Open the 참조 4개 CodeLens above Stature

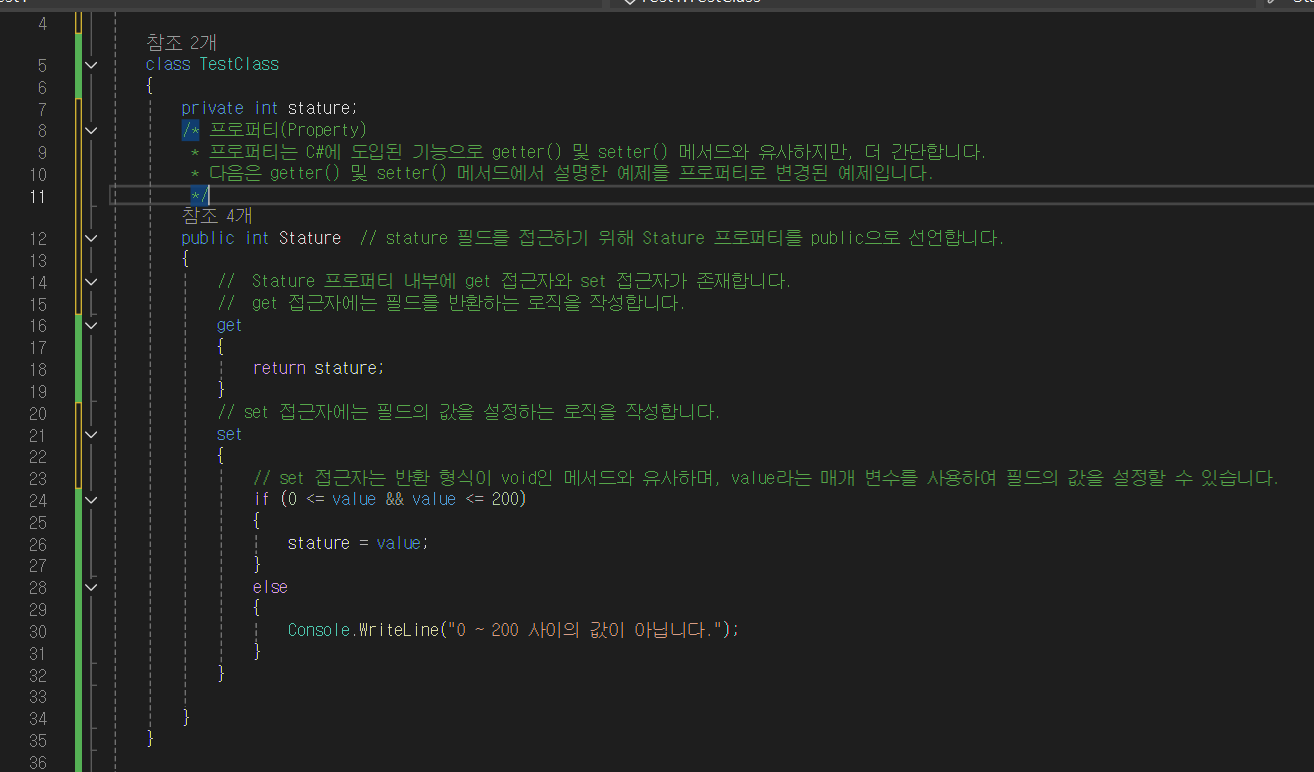(217, 215)
